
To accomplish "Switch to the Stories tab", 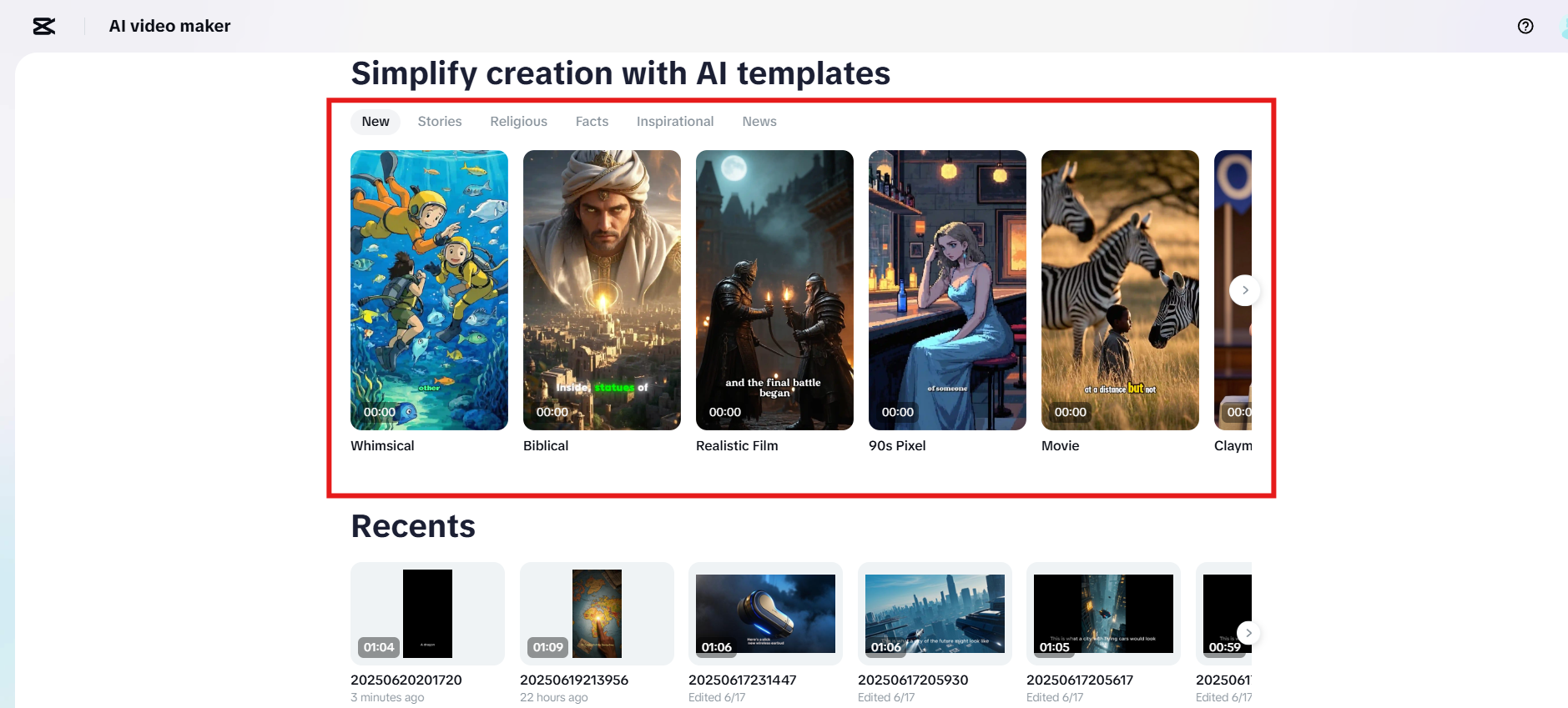I will (x=440, y=122).
